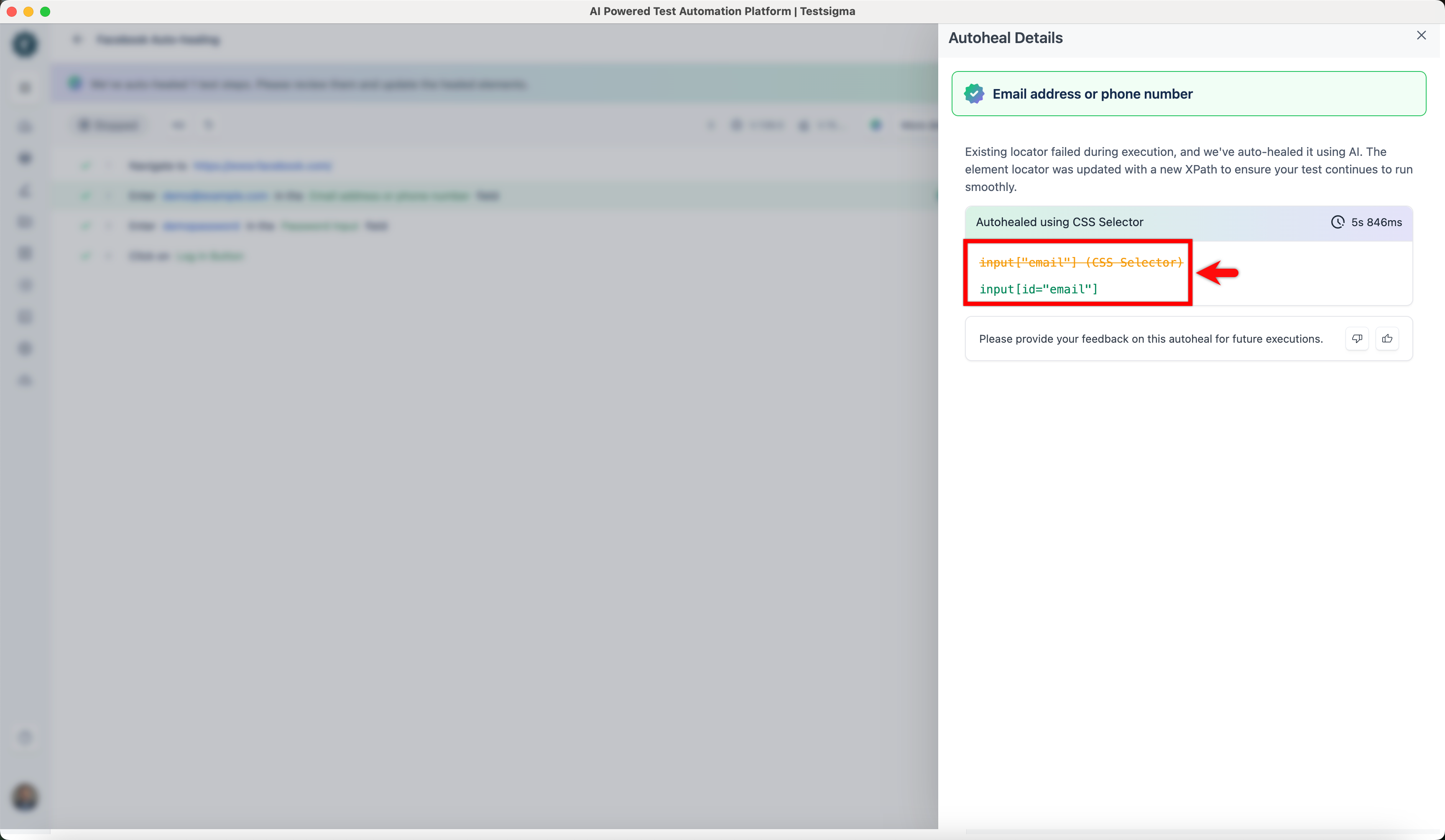Click the back arrow beside test title
Screen dimensions: 1445x840
(77, 40)
